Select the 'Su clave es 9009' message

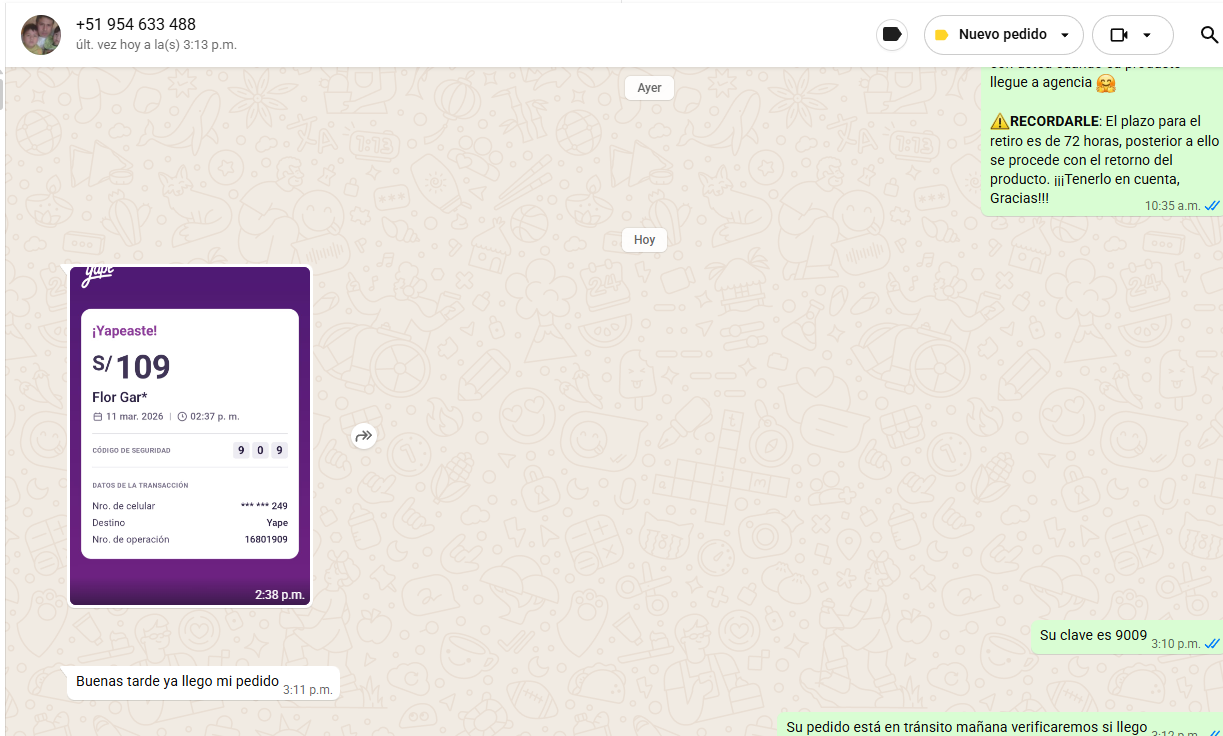1093,636
